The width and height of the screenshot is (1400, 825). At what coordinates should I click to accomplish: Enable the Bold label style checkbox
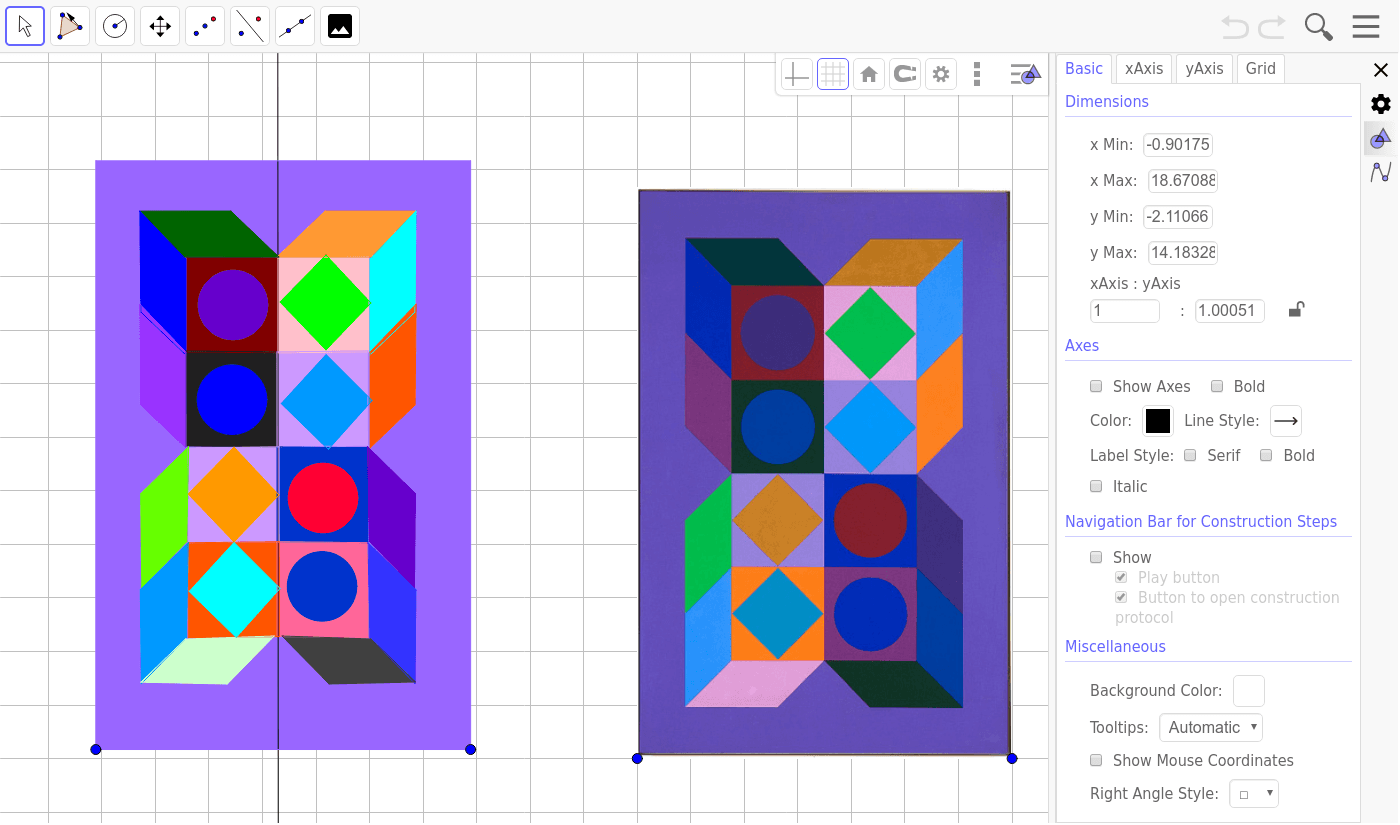pyautogui.click(x=1266, y=455)
